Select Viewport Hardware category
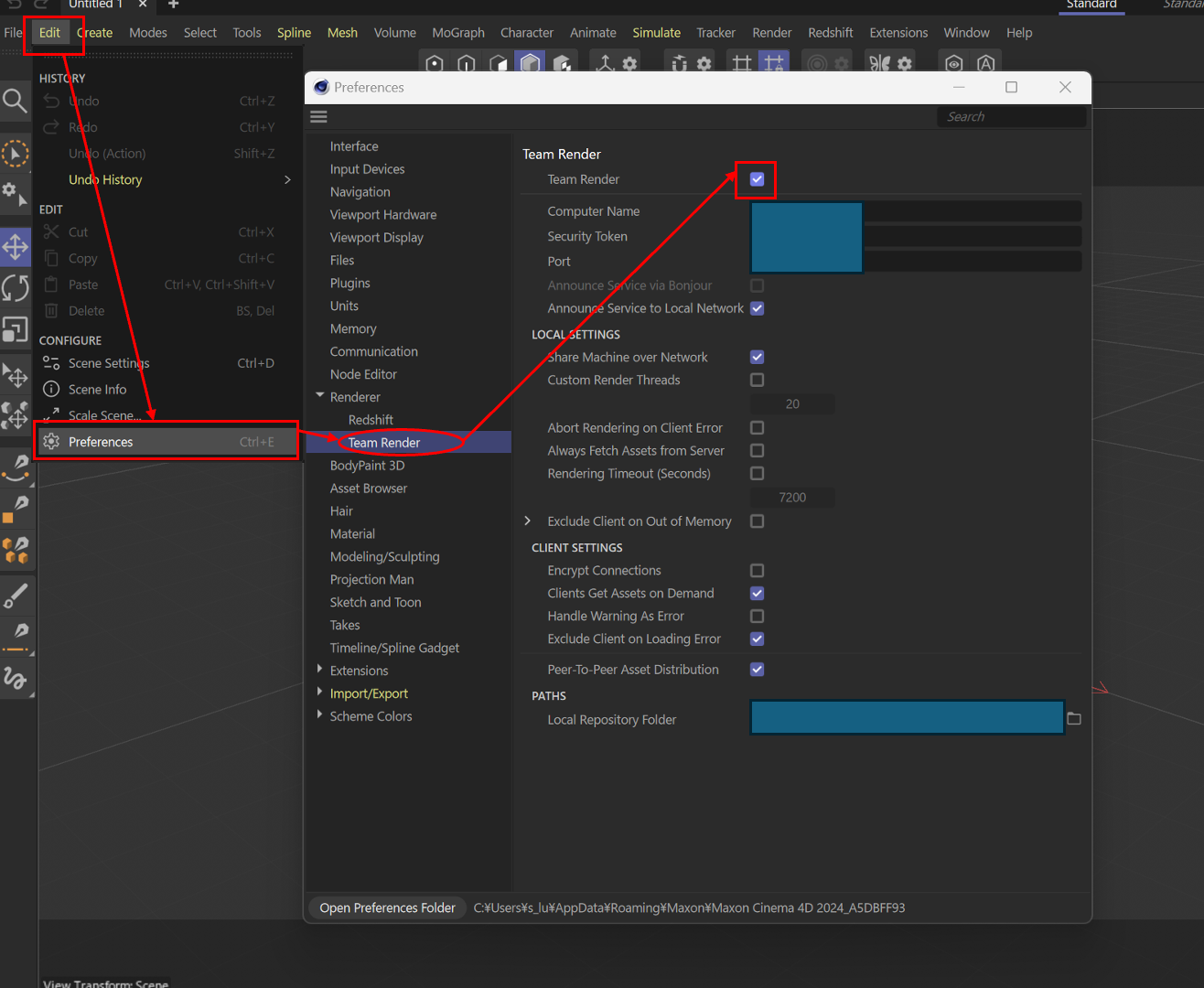 tap(383, 215)
